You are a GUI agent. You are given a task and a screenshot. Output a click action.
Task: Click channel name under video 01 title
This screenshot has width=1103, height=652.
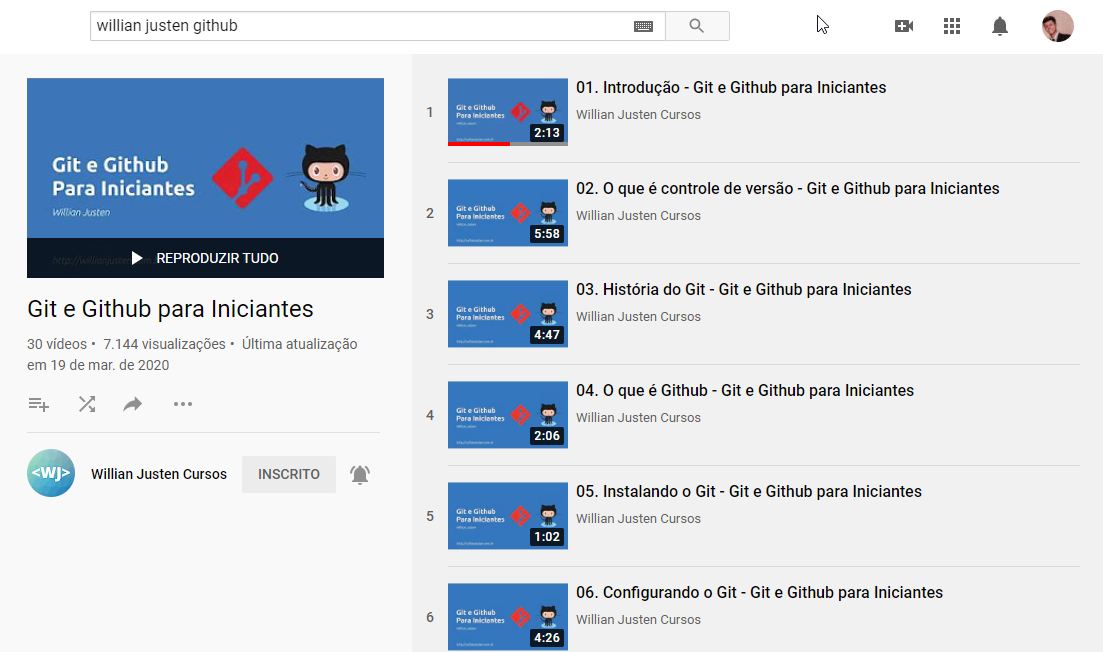point(638,115)
